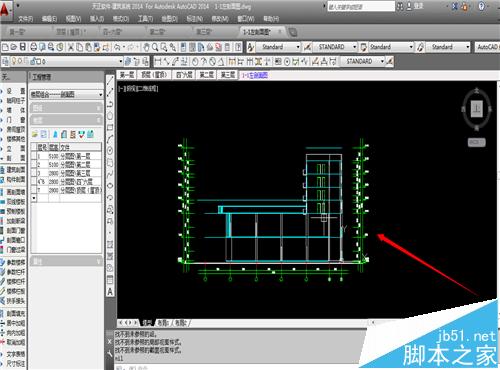The height and width of the screenshot is (370, 500).
Task: Select the Radius dimension tool
Action: (195, 61)
